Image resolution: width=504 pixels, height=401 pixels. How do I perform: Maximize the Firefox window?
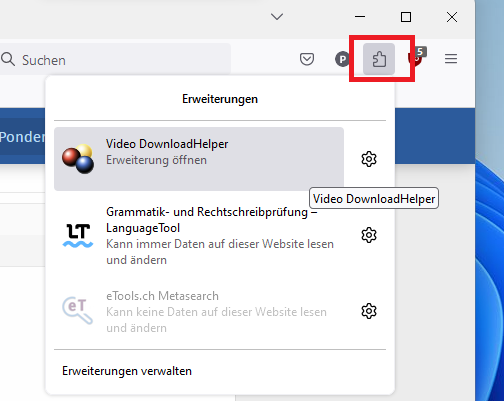(406, 17)
